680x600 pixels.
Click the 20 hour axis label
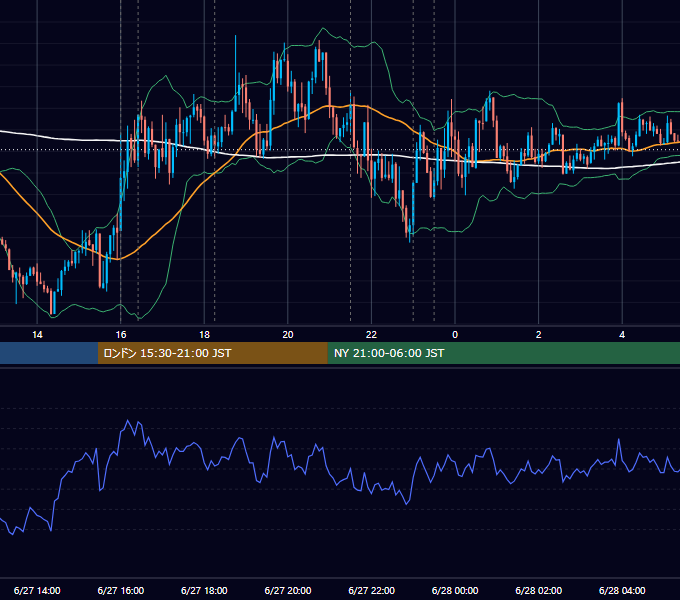click(288, 335)
